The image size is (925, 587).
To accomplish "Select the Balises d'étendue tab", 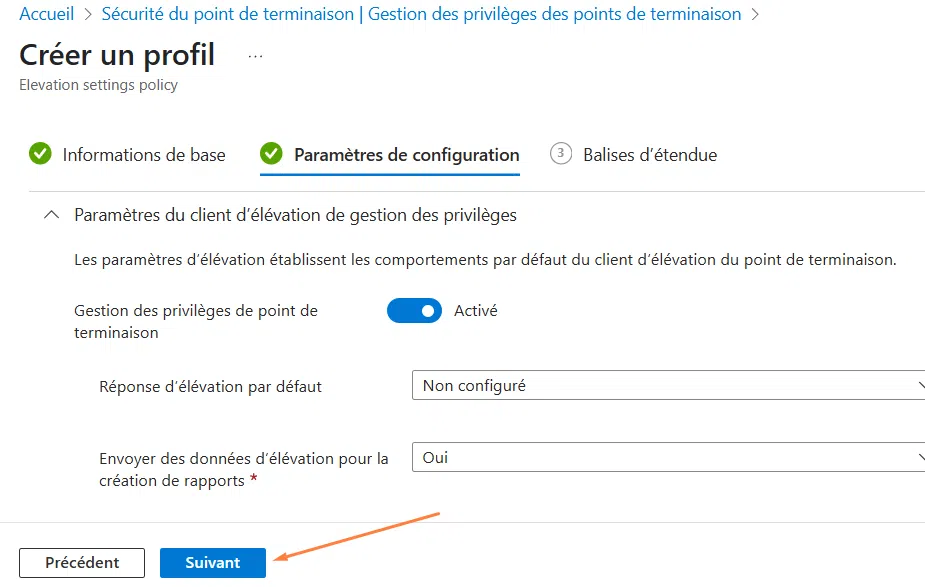I will 647,154.
